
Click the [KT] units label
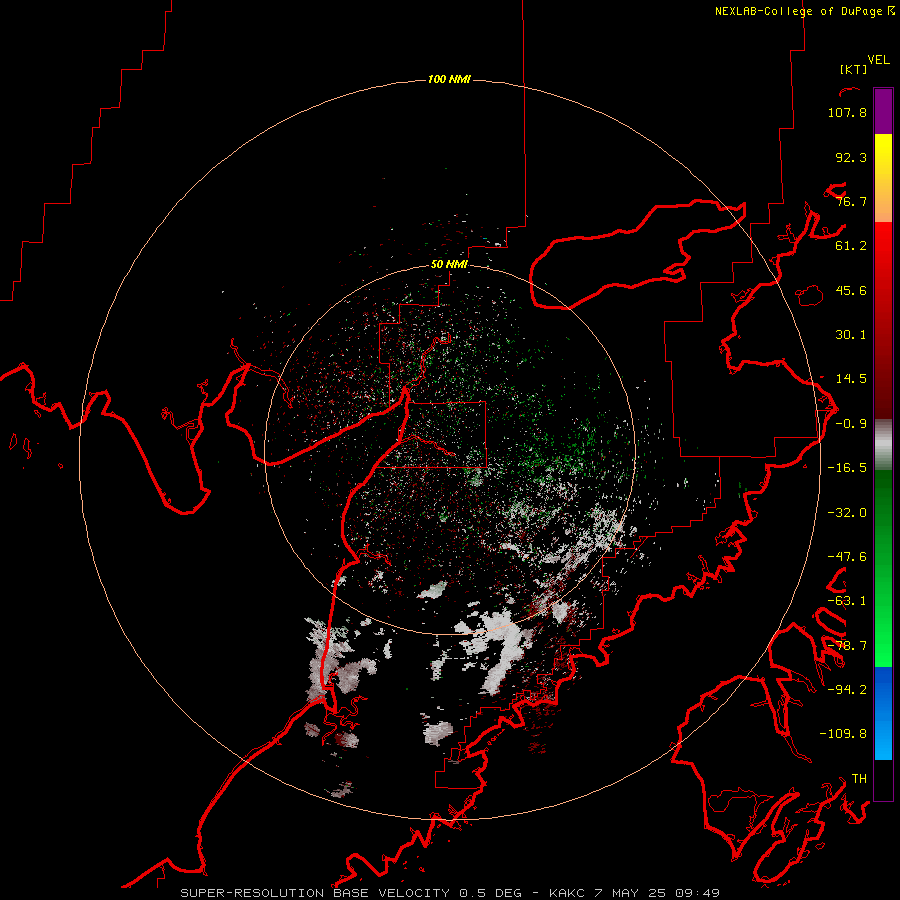coord(853,69)
